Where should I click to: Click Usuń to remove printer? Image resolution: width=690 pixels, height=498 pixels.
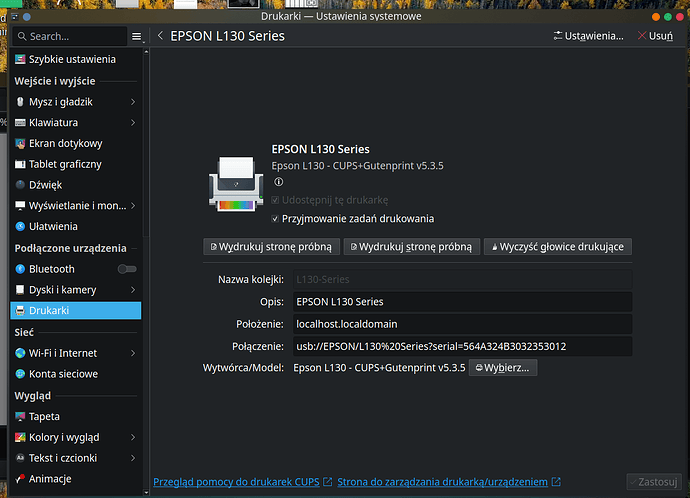coord(656,36)
